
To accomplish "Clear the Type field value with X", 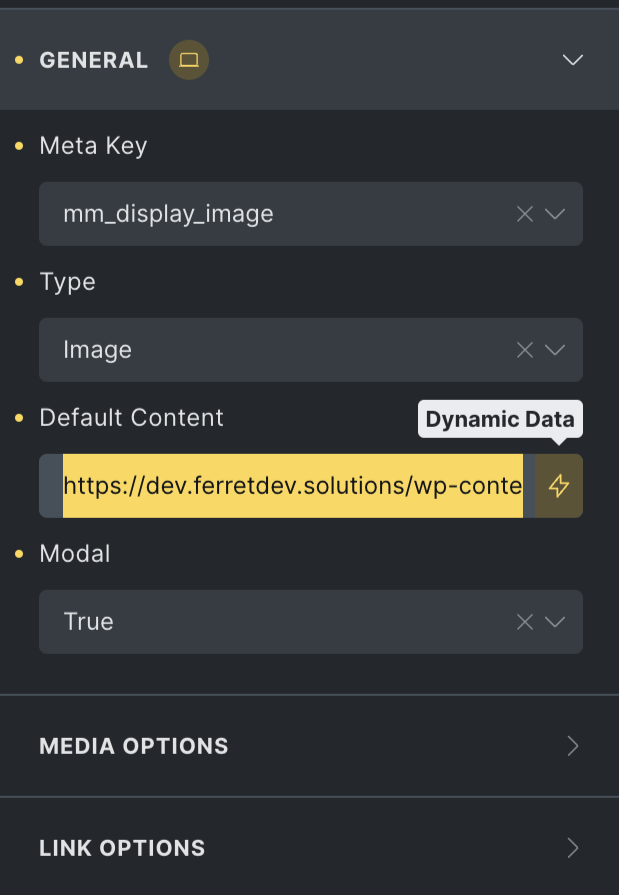I will tap(524, 350).
